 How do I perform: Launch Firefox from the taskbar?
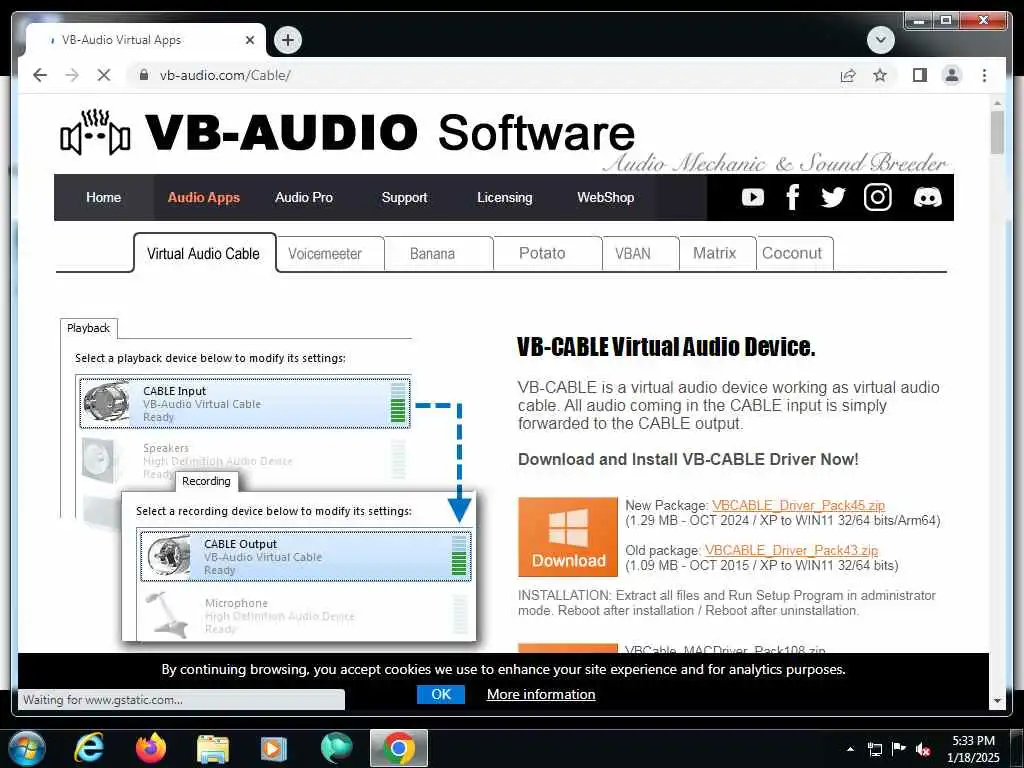151,748
